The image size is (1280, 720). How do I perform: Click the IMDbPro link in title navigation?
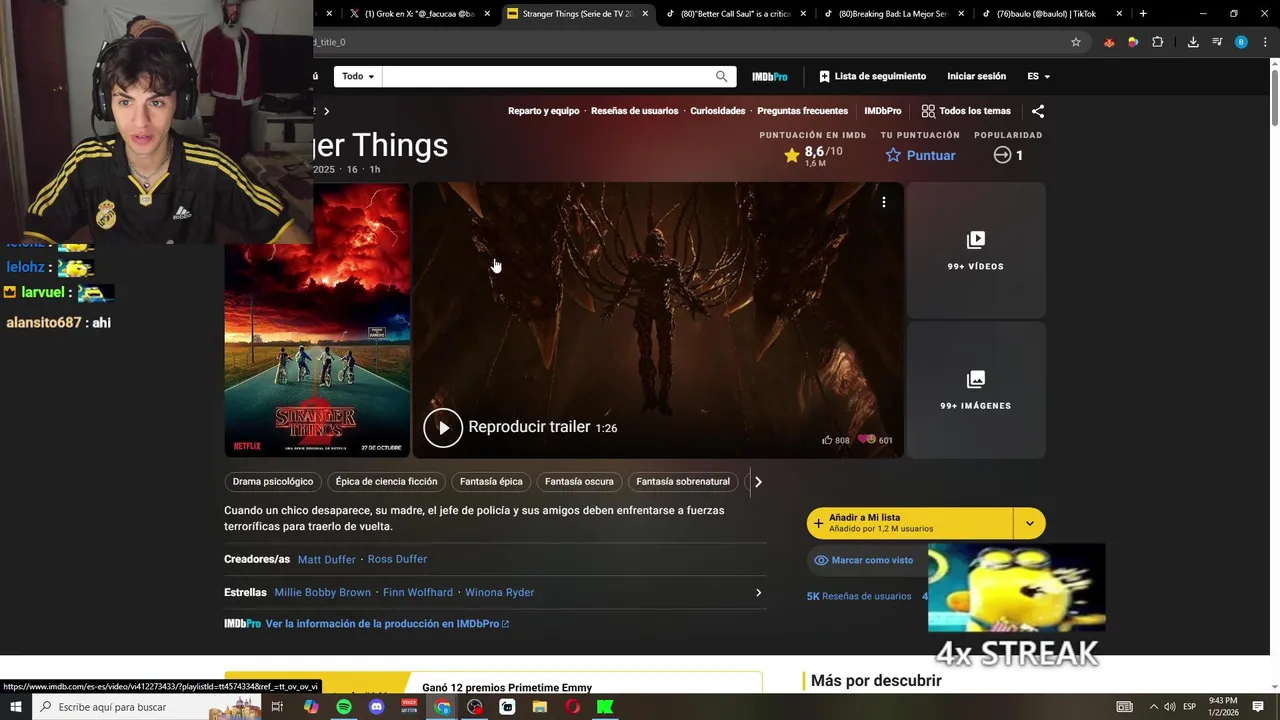[882, 111]
